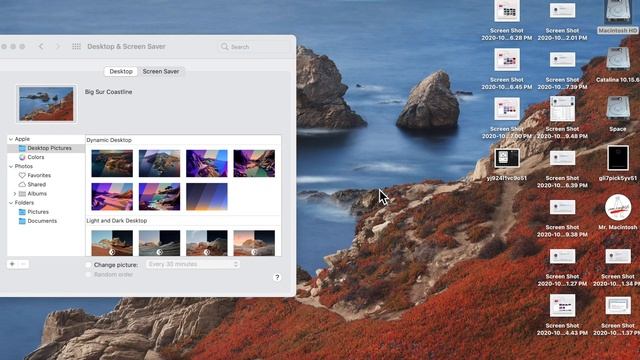Select the Albums item in sidebar
This screenshot has height=360, width=640.
point(33,194)
